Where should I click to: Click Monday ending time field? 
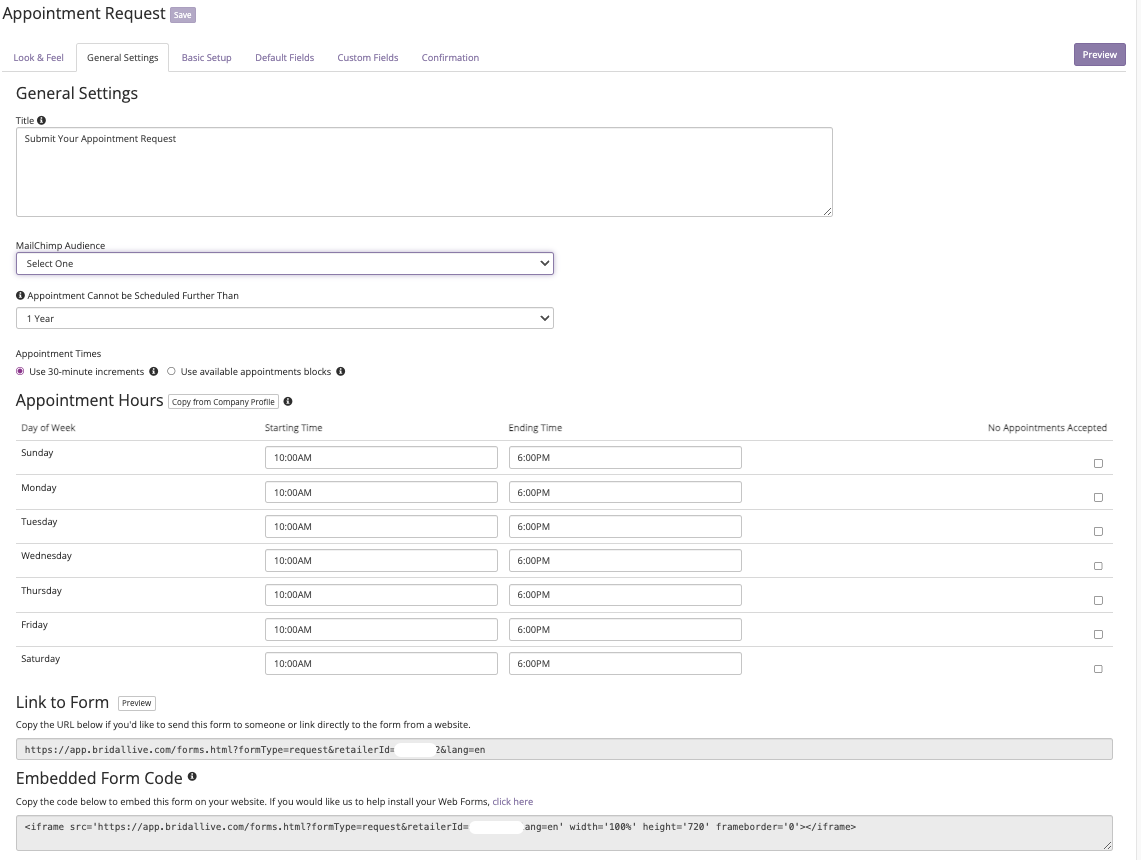(x=625, y=492)
